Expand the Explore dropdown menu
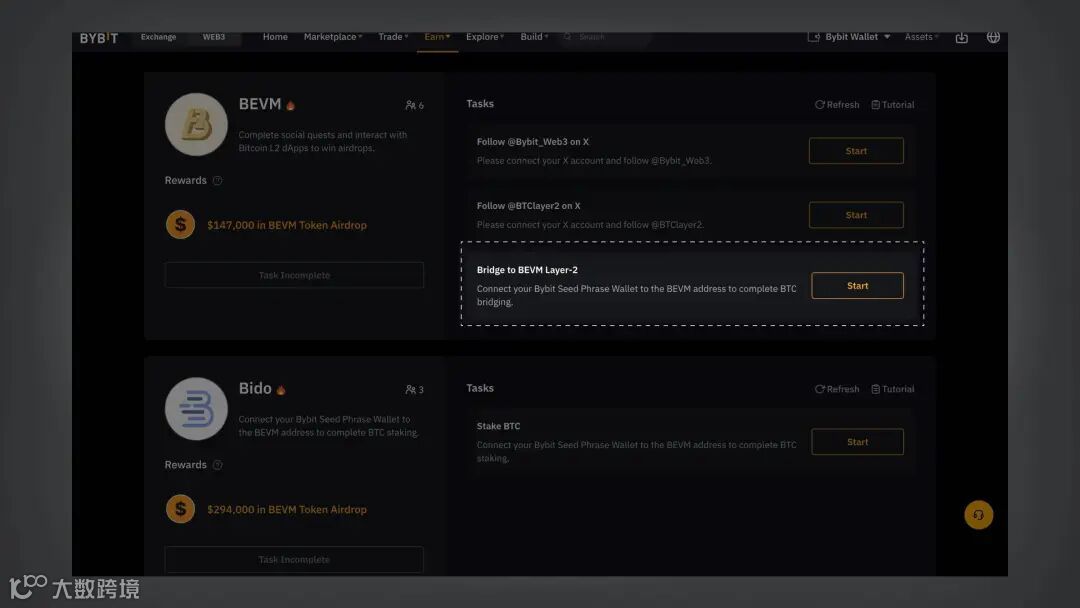The height and width of the screenshot is (608, 1080). click(x=485, y=37)
